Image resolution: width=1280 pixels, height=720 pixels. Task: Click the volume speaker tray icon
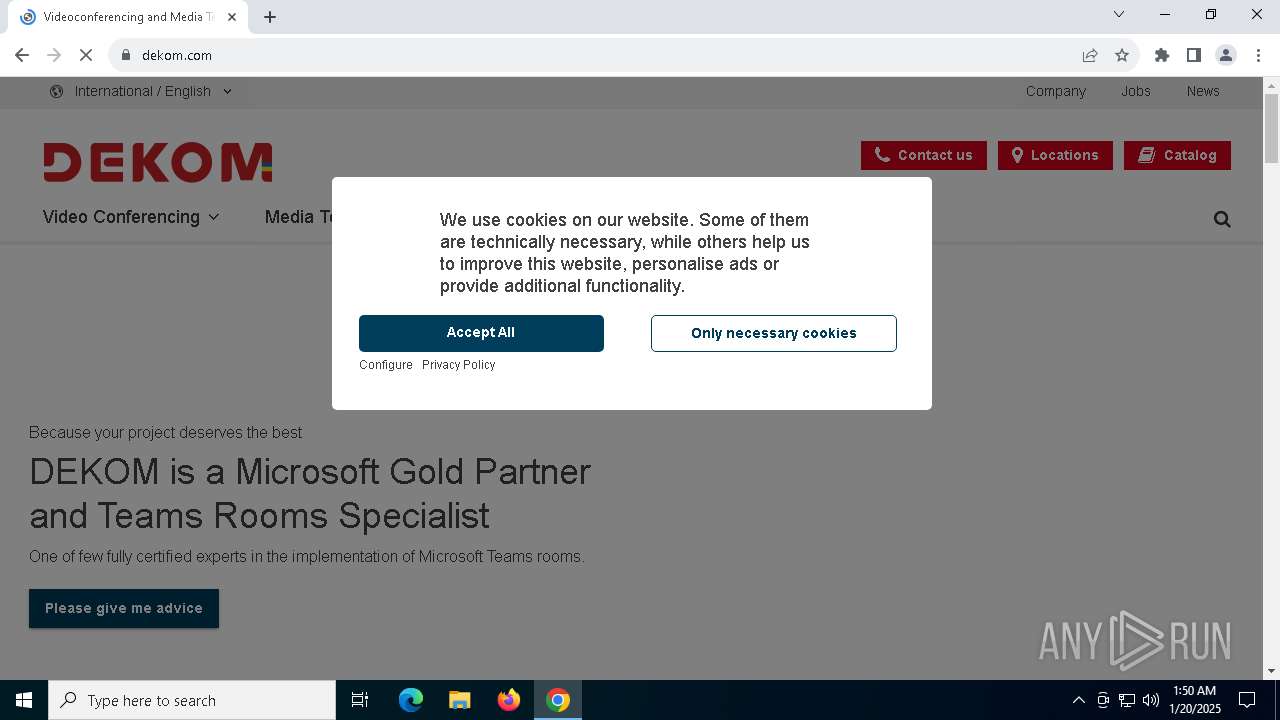tap(1151, 700)
